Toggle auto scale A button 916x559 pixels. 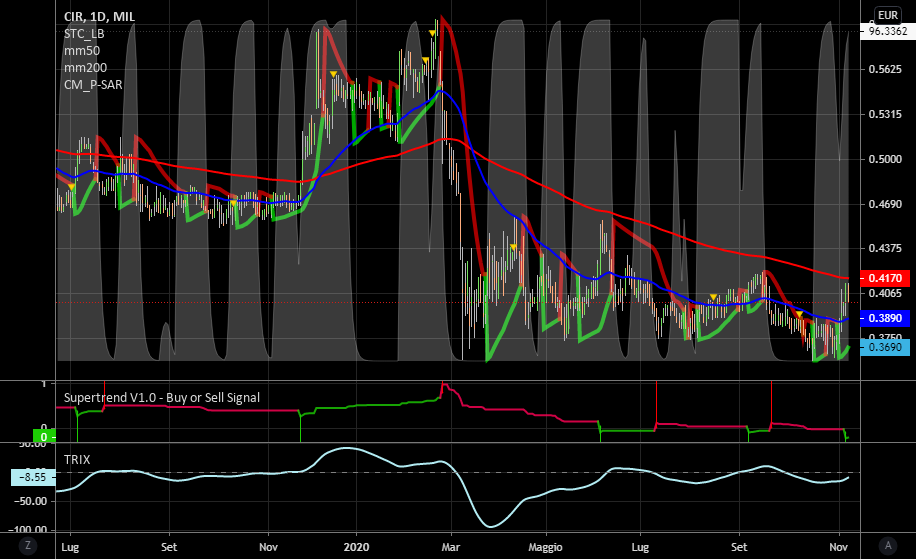[888, 546]
